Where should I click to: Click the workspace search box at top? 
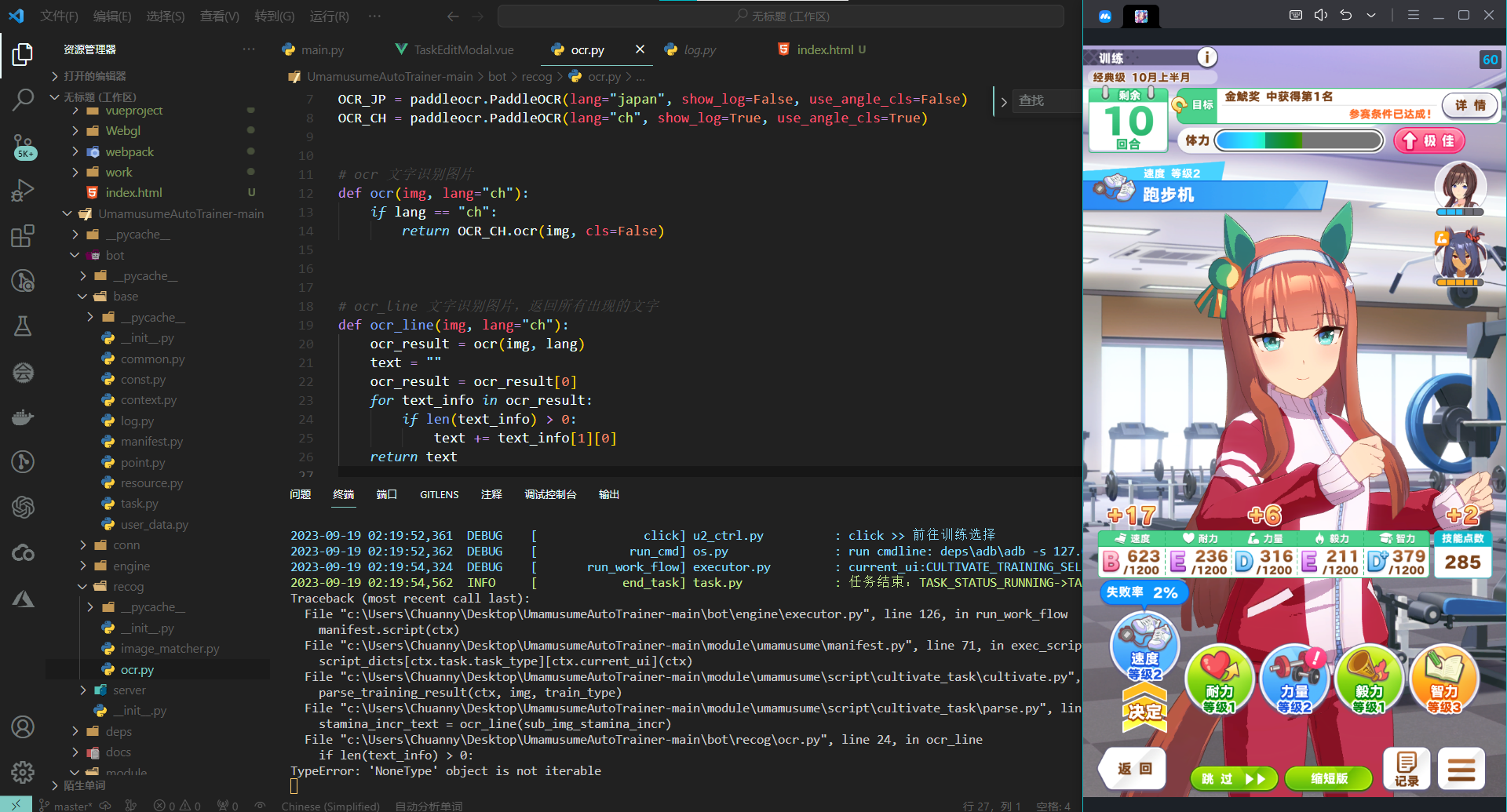pos(781,15)
